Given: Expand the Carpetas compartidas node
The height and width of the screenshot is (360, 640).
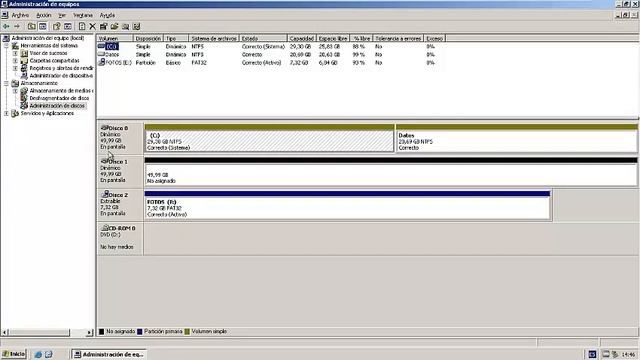Looking at the screenshot, I should [x=15, y=60].
